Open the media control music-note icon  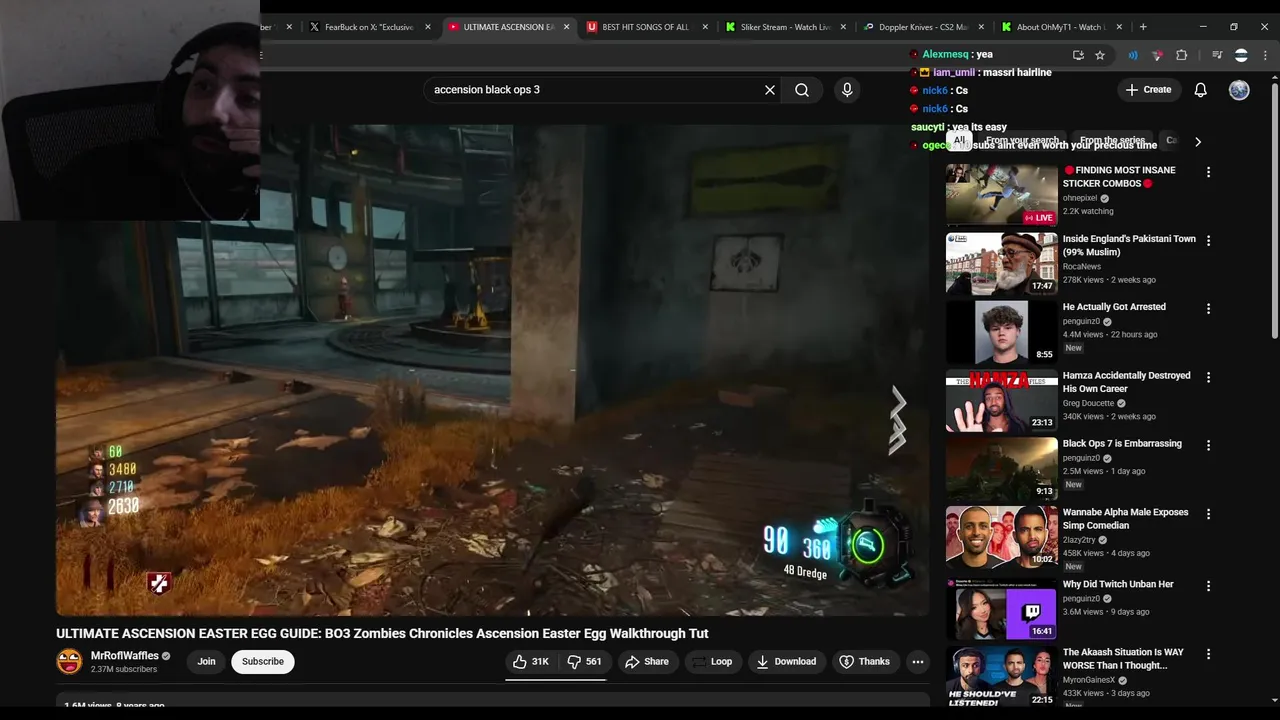[x=1217, y=55]
